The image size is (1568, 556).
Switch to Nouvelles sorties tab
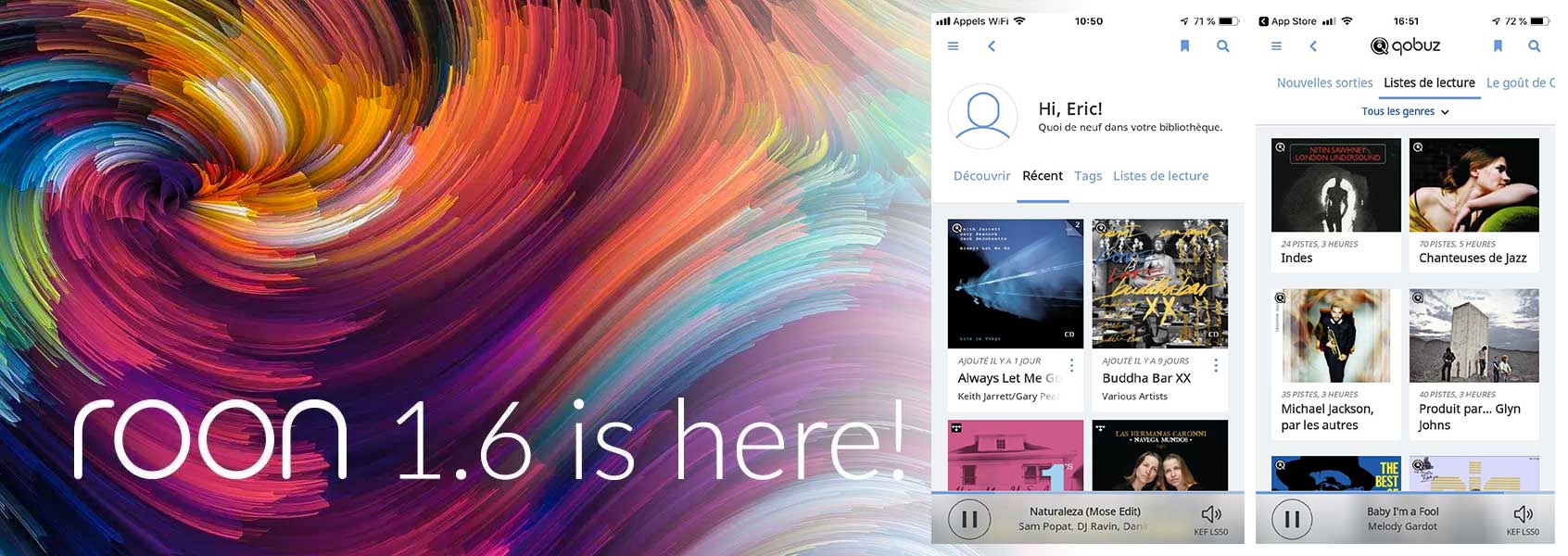[1324, 83]
